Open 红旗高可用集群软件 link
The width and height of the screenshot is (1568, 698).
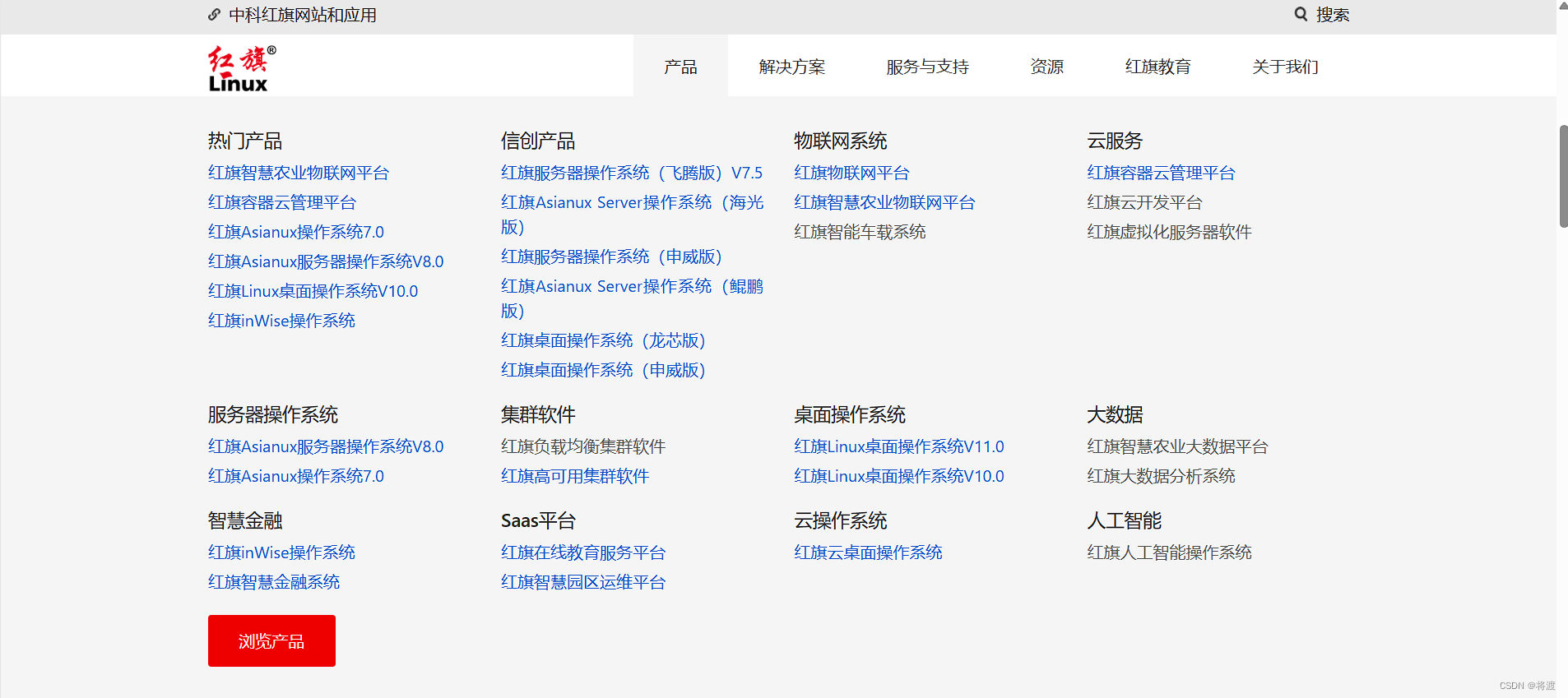click(575, 476)
